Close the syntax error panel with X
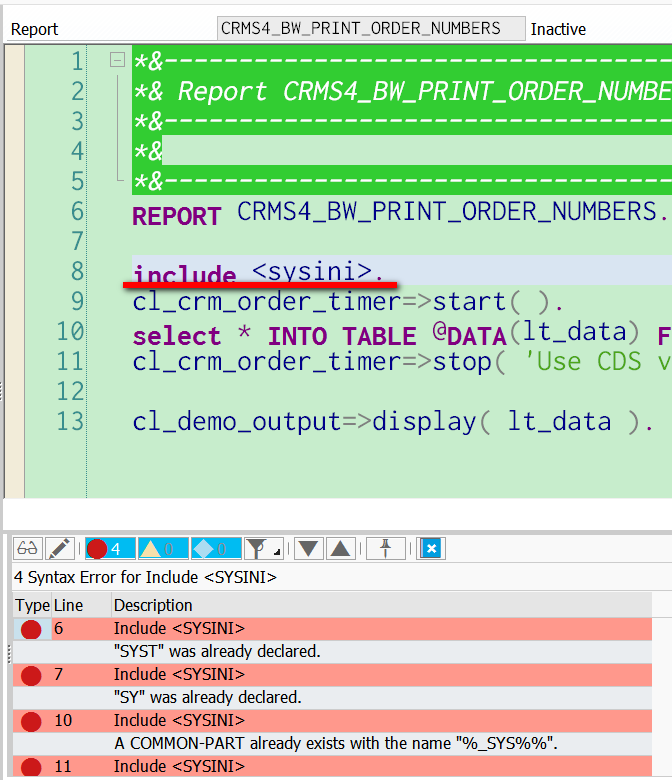 click(431, 549)
